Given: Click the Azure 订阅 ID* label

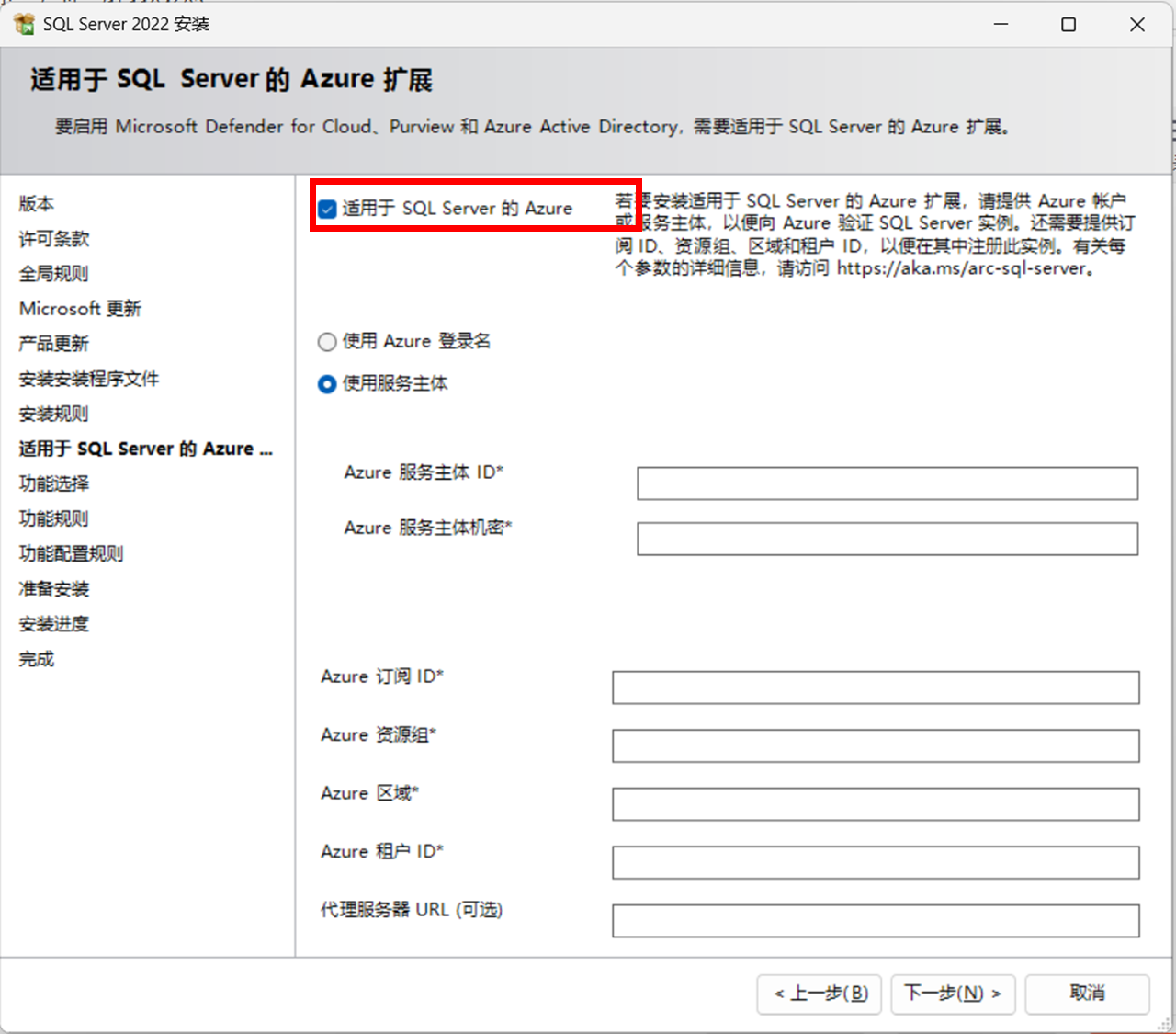Looking at the screenshot, I should (x=382, y=676).
